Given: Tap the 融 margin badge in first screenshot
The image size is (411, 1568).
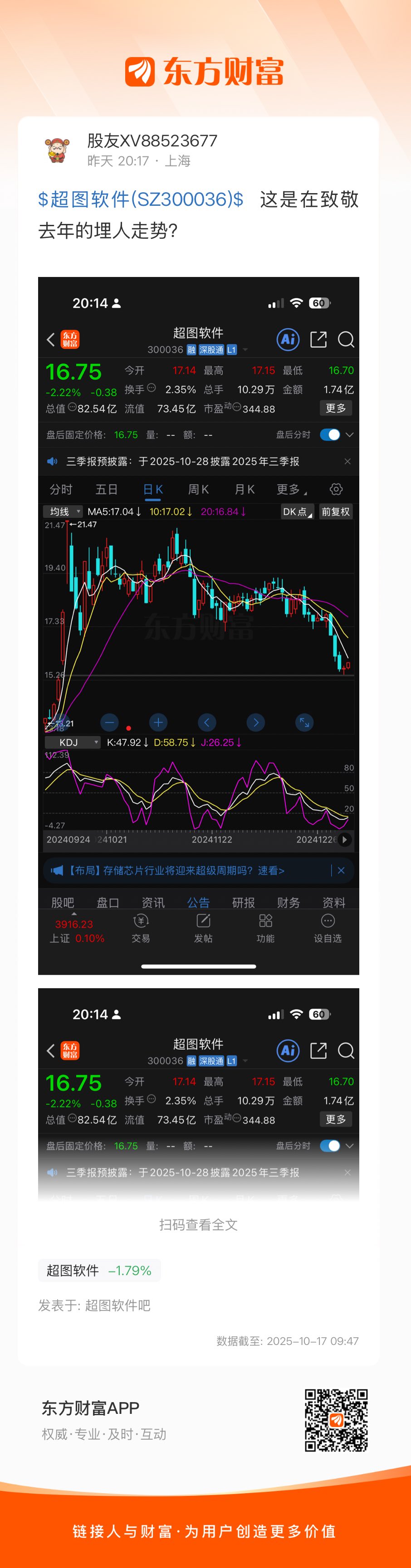Looking at the screenshot, I should (191, 350).
